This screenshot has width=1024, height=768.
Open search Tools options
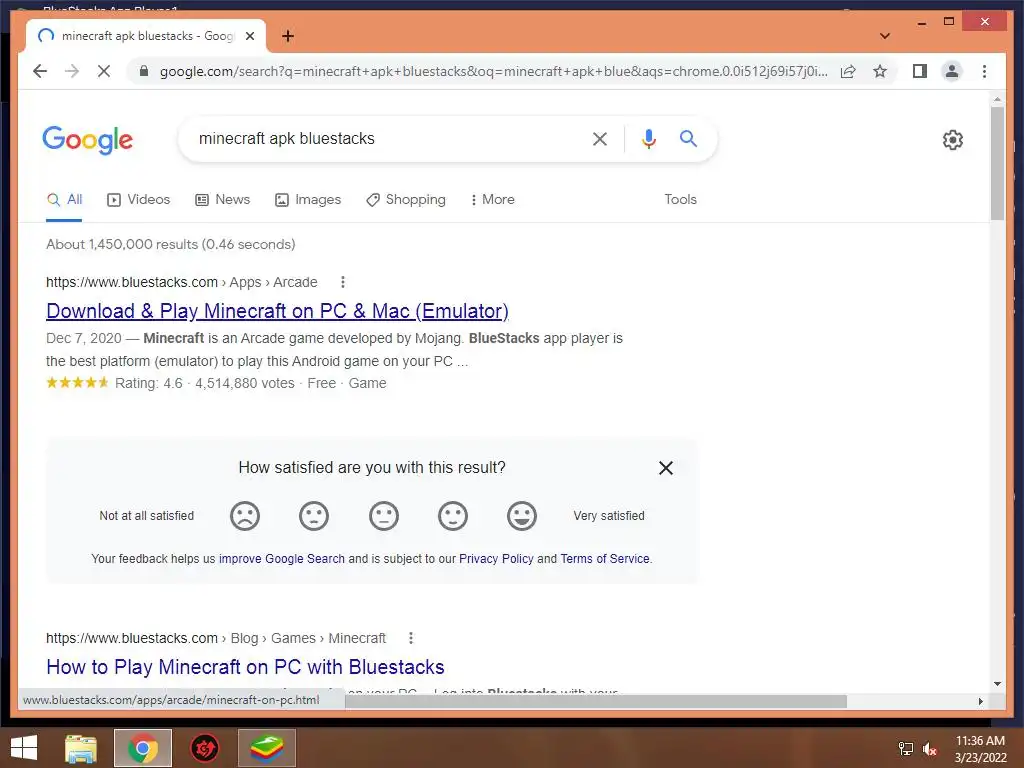pyautogui.click(x=680, y=199)
